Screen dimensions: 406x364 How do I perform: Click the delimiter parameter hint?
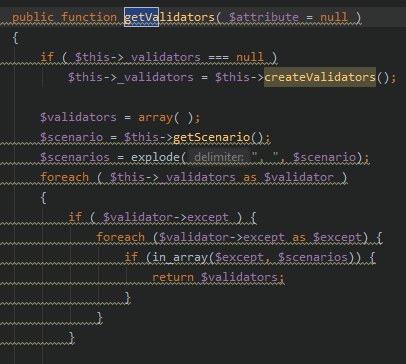point(219,157)
